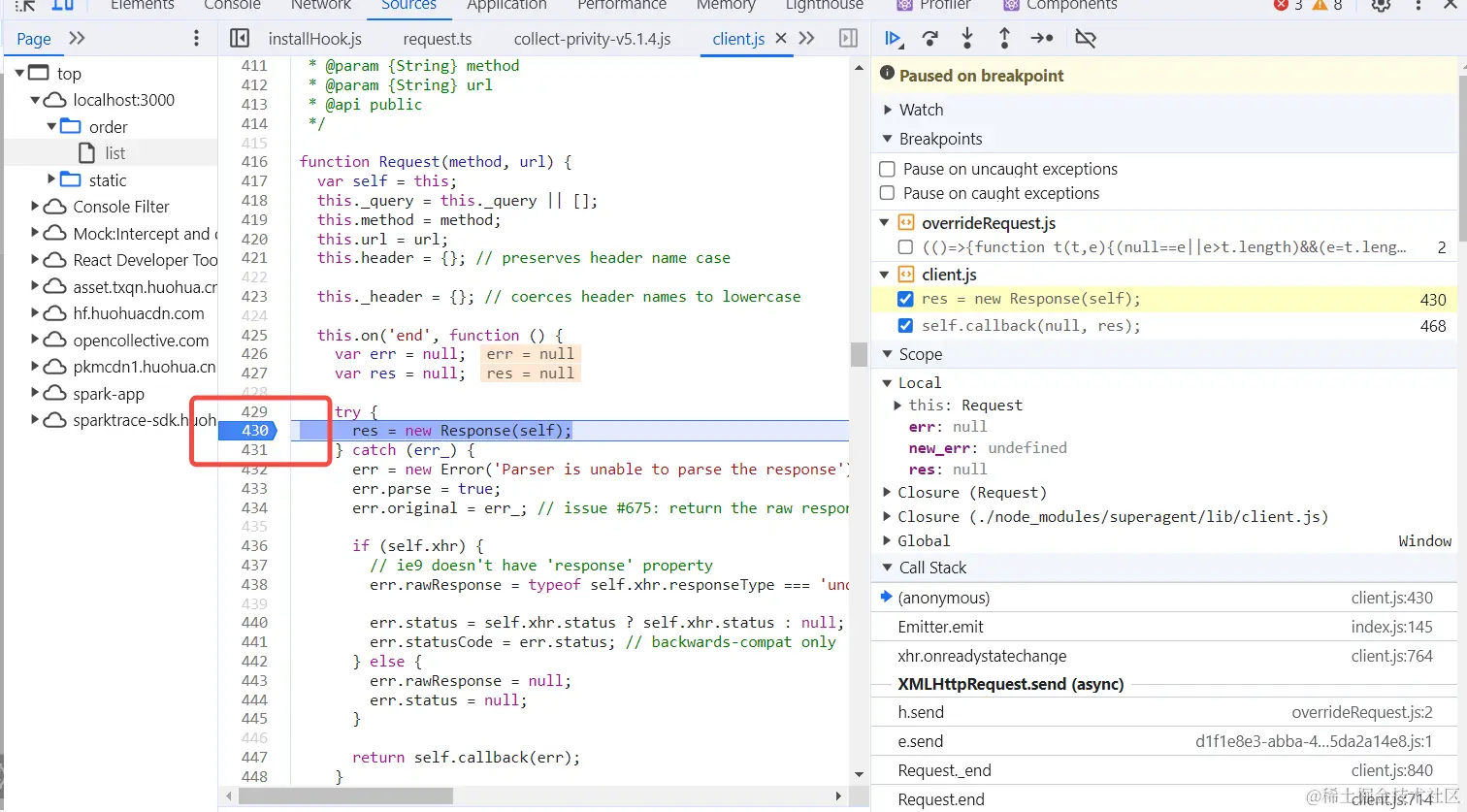Enable Pause on caught exceptions
The width and height of the screenshot is (1467, 812).
point(887,193)
